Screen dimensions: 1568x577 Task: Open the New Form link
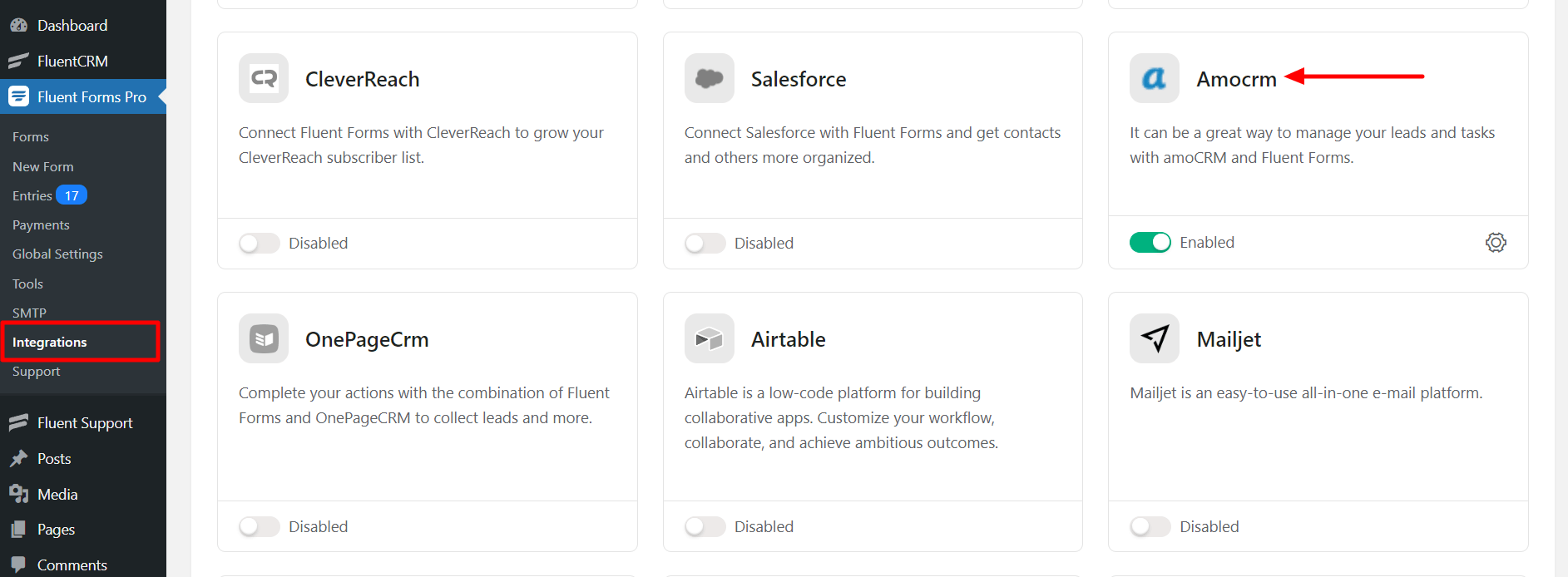[43, 166]
